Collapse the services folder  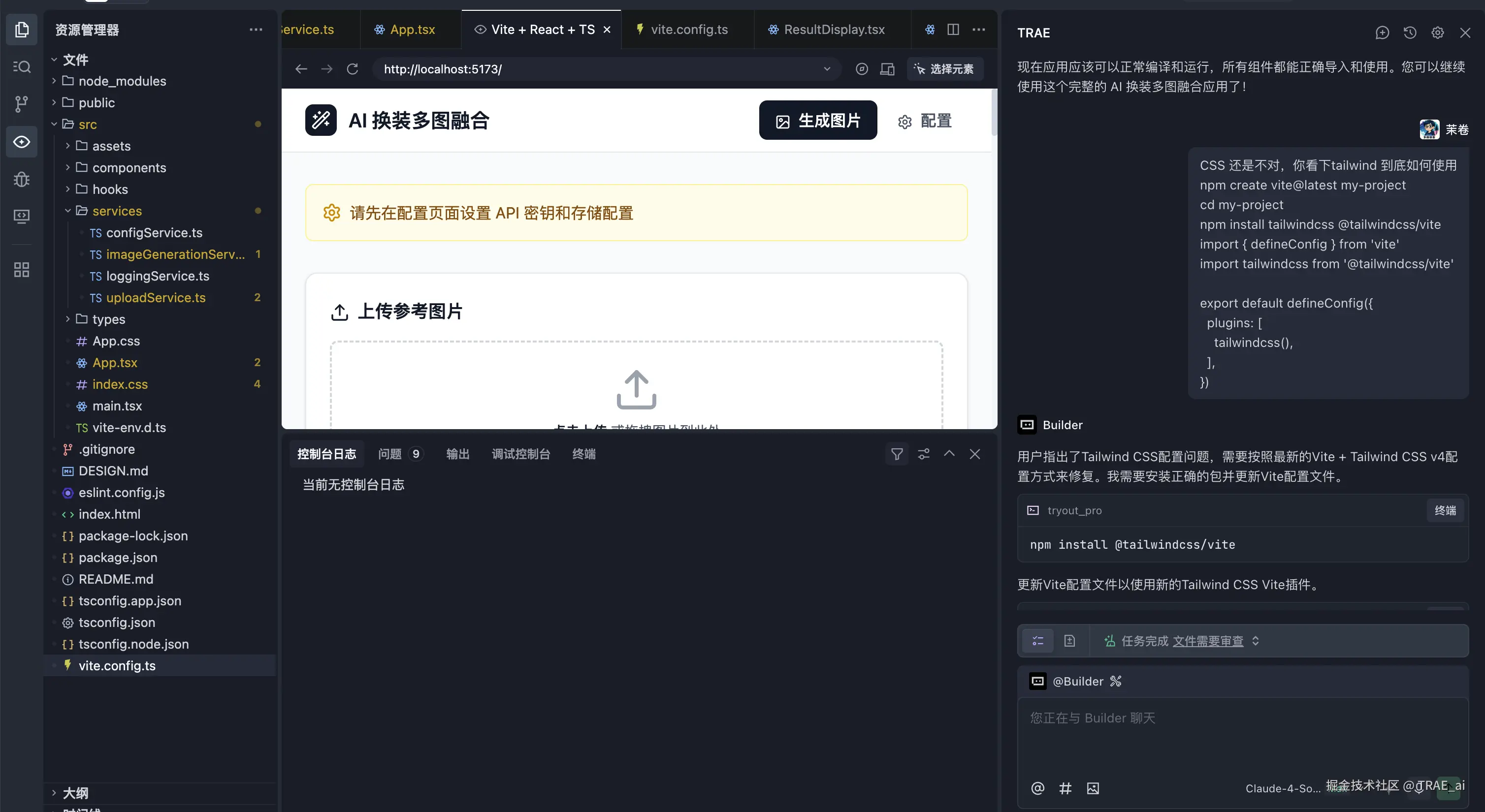(117, 211)
